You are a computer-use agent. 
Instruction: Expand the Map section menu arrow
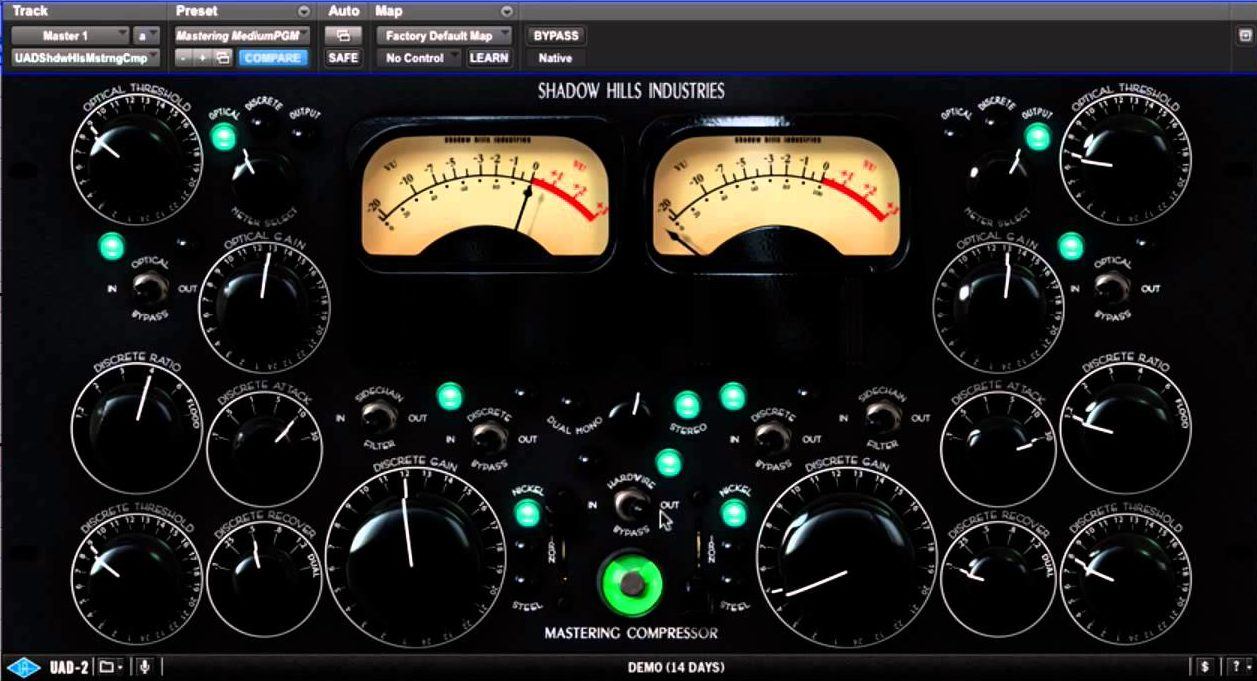(x=507, y=11)
